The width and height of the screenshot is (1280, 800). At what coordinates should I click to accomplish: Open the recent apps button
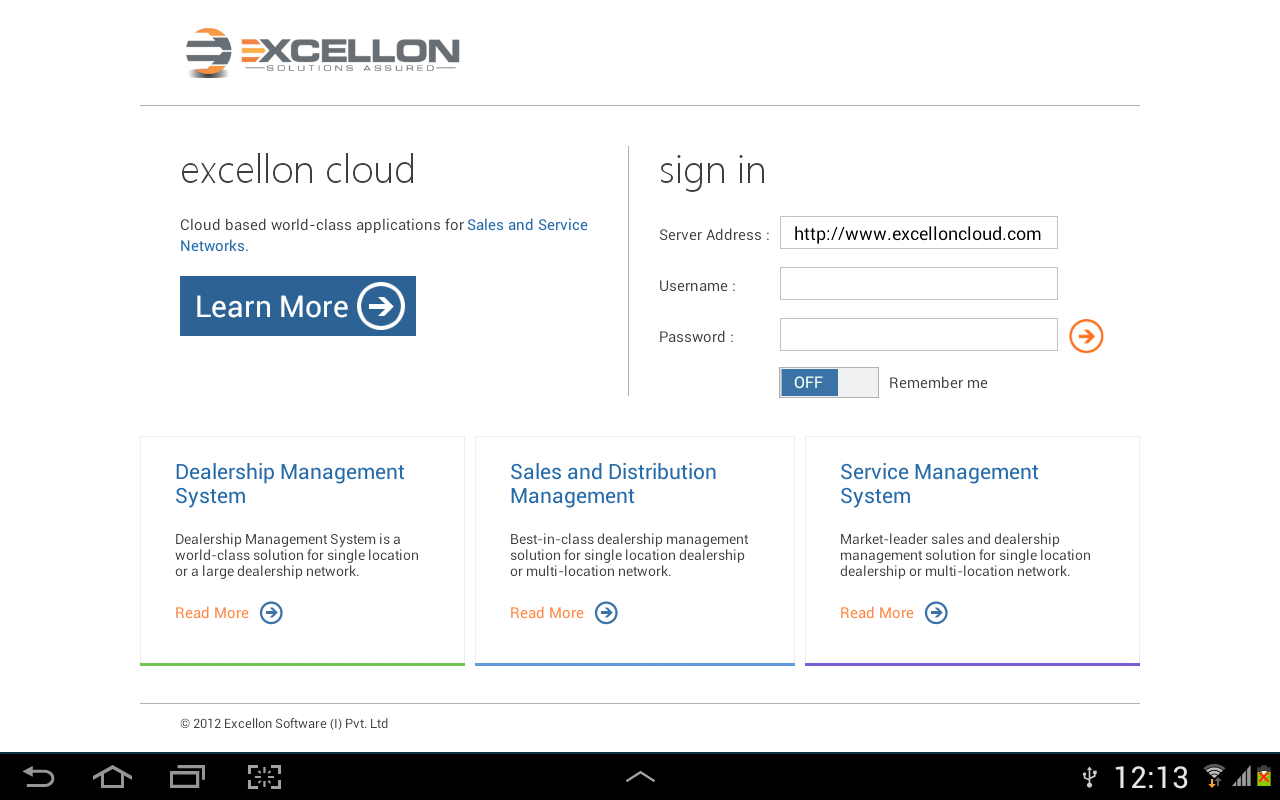(x=187, y=777)
